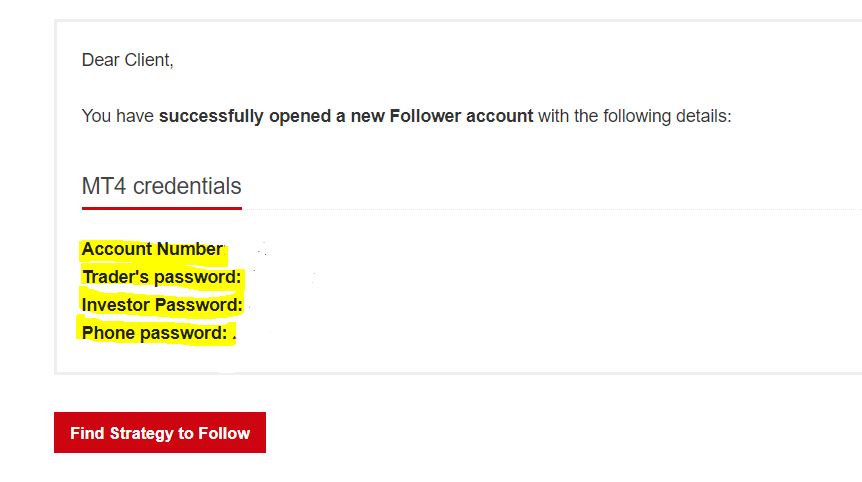Click the word 'MT4' in the heading
Viewport: 862px width, 482px height.
[104, 186]
